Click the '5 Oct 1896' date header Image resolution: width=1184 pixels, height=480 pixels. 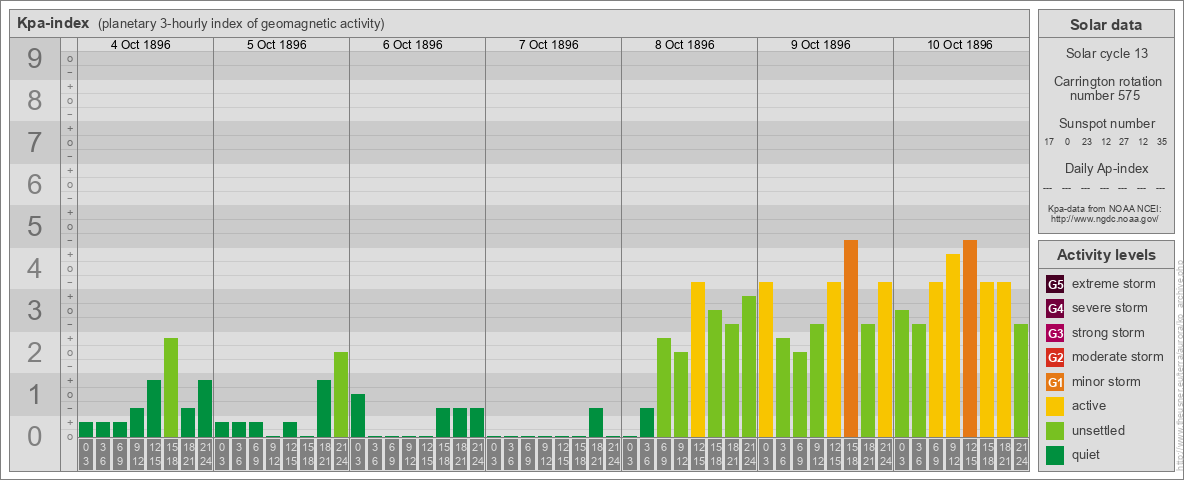pyautogui.click(x=276, y=45)
